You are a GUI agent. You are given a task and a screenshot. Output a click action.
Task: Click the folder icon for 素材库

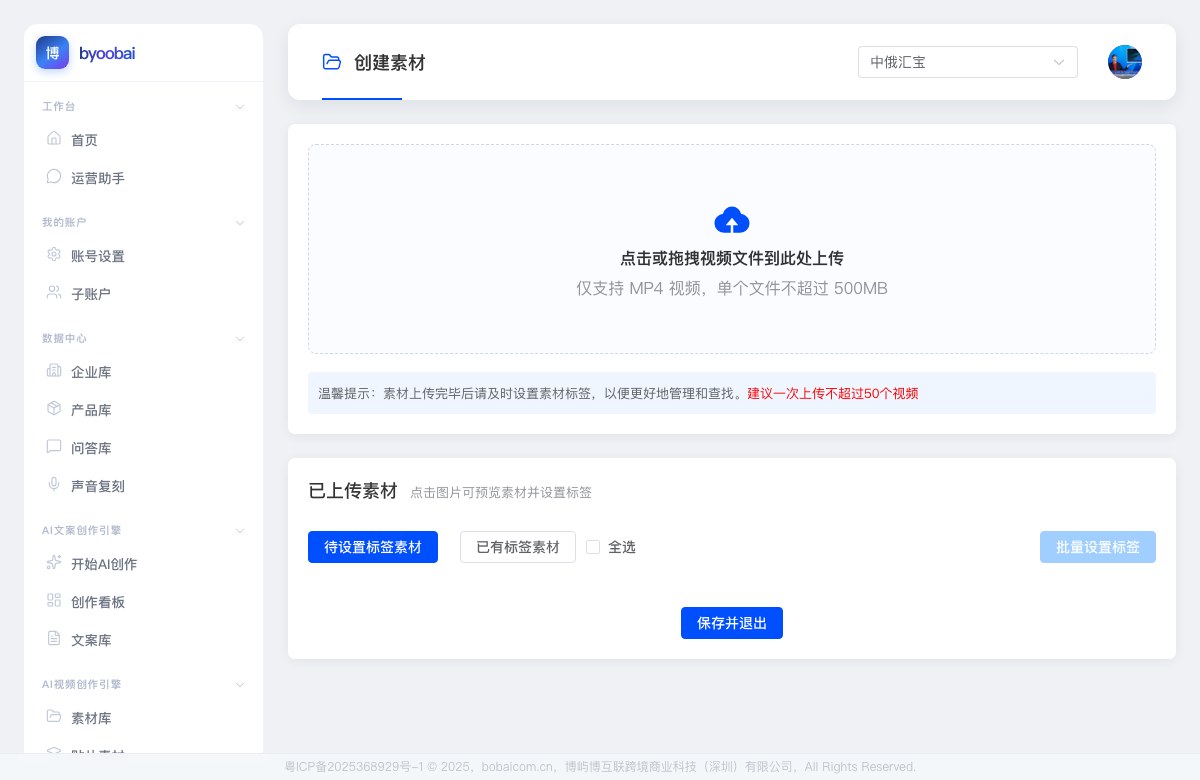click(x=54, y=716)
